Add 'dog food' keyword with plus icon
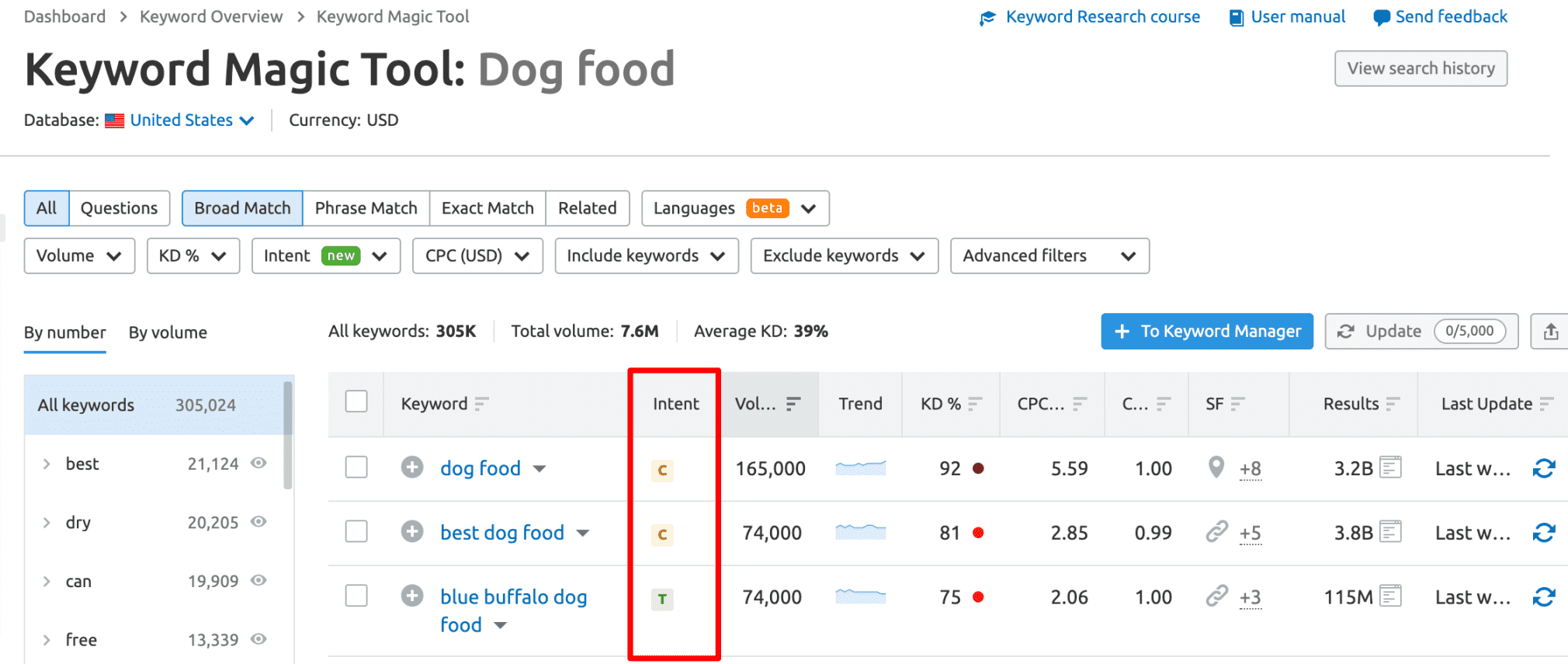The image size is (1568, 664). pos(412,467)
